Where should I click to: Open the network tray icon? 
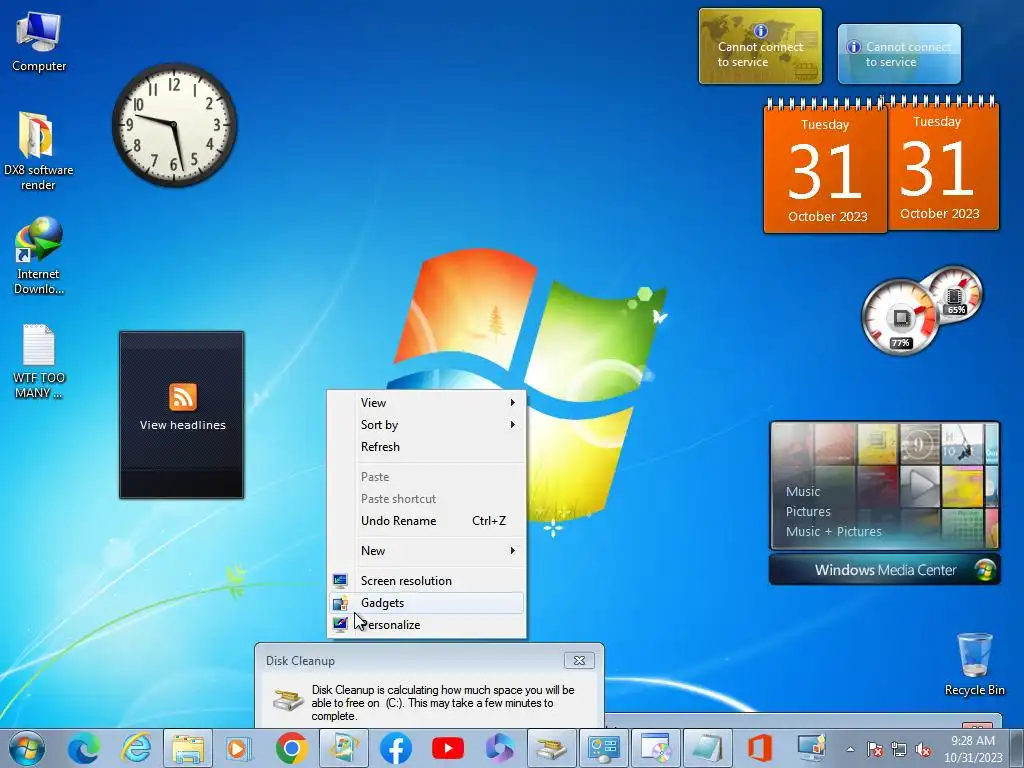pos(899,750)
